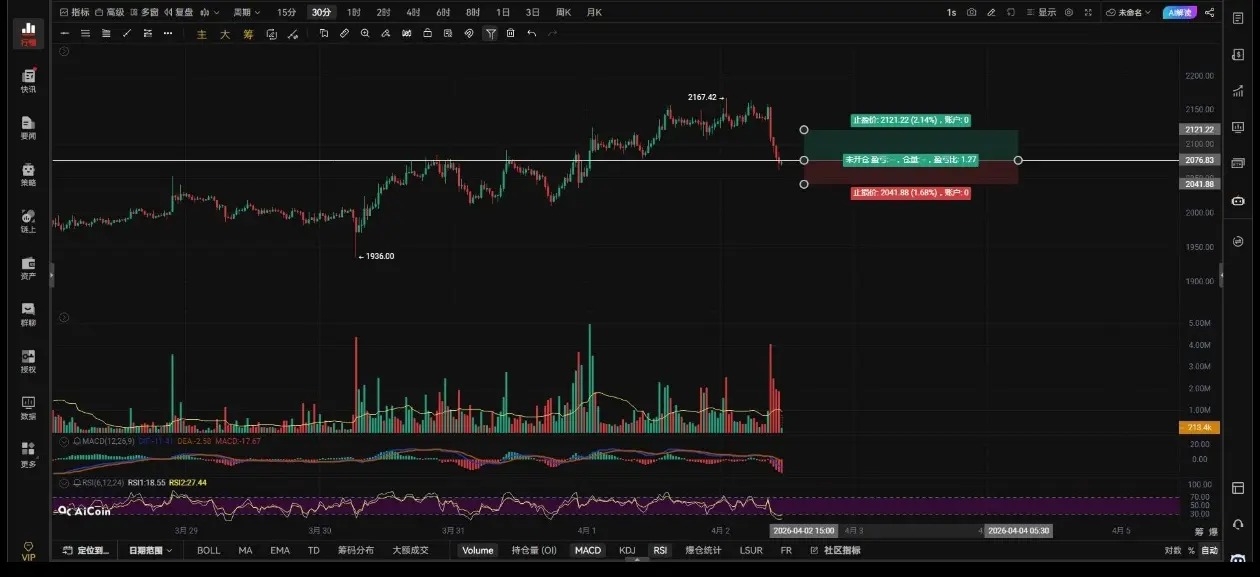This screenshot has width=1260, height=577.
Task: Open the 未命名 layout dropdown
Action: tap(1129, 12)
